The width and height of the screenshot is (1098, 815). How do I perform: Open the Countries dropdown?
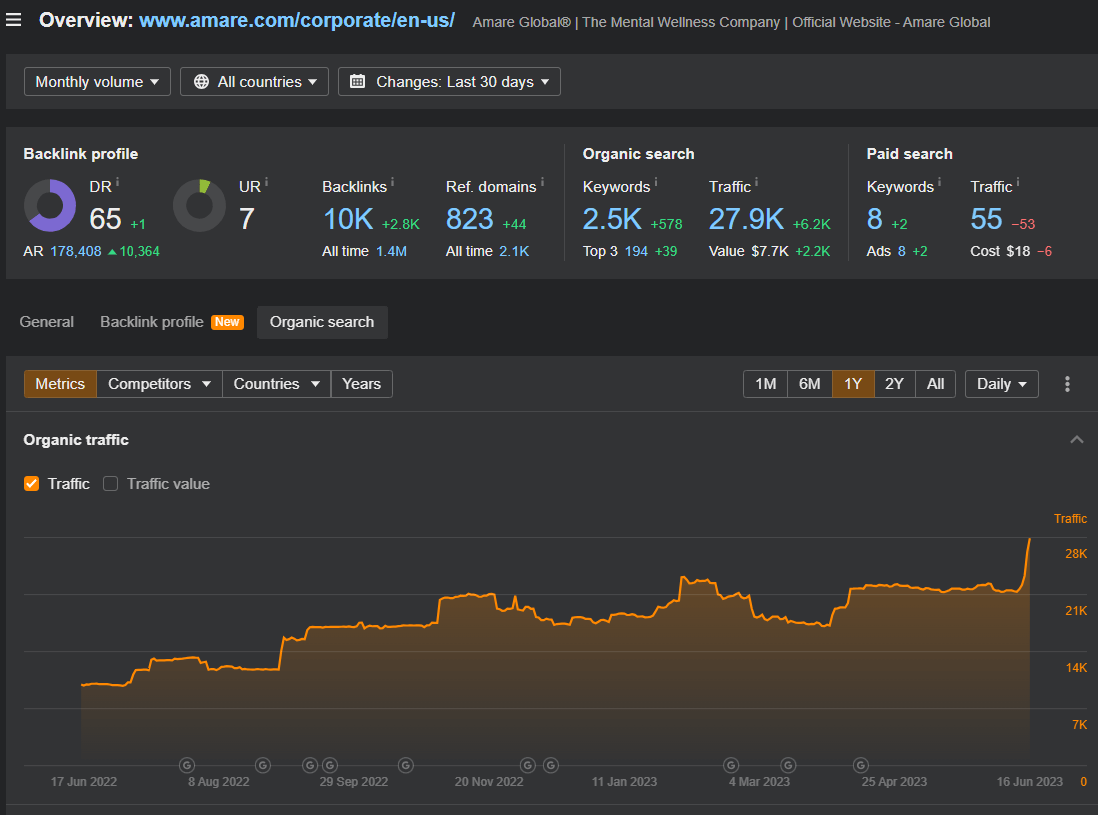tap(277, 384)
